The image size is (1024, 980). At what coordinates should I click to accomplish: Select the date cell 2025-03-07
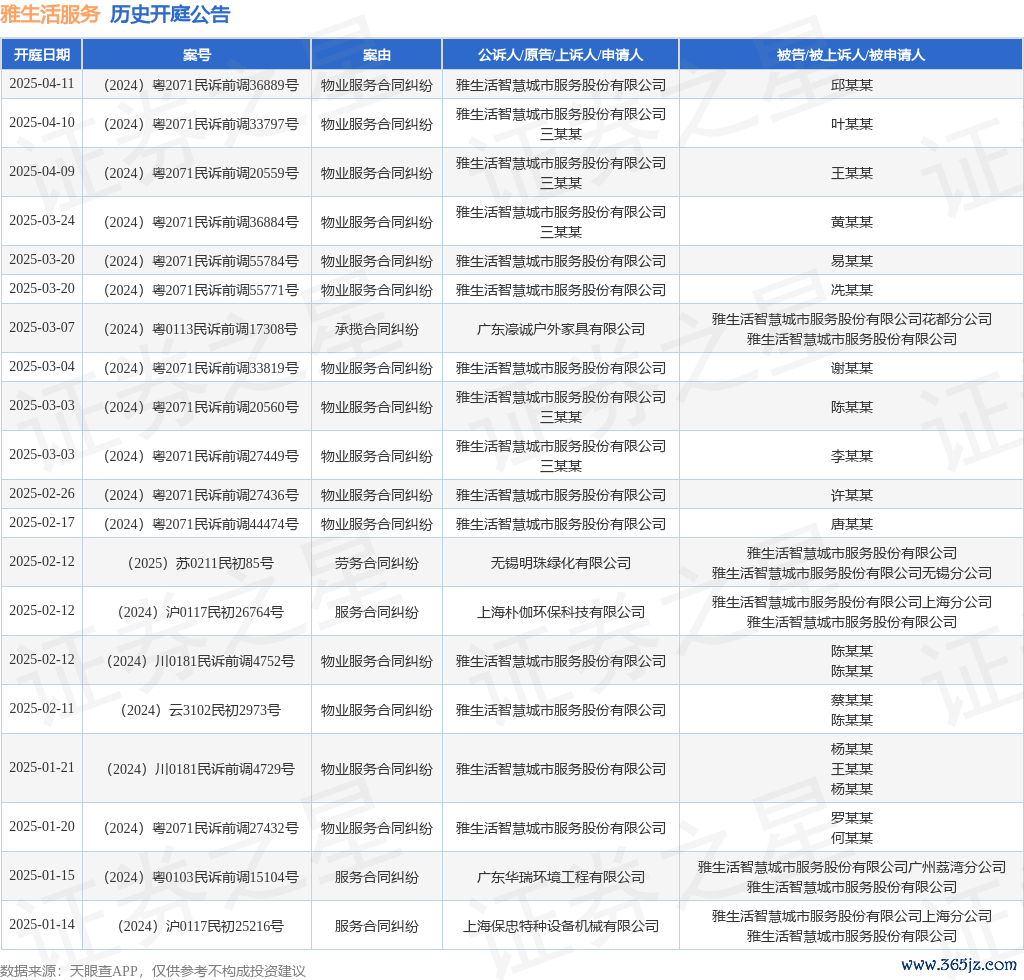pyautogui.click(x=42, y=328)
